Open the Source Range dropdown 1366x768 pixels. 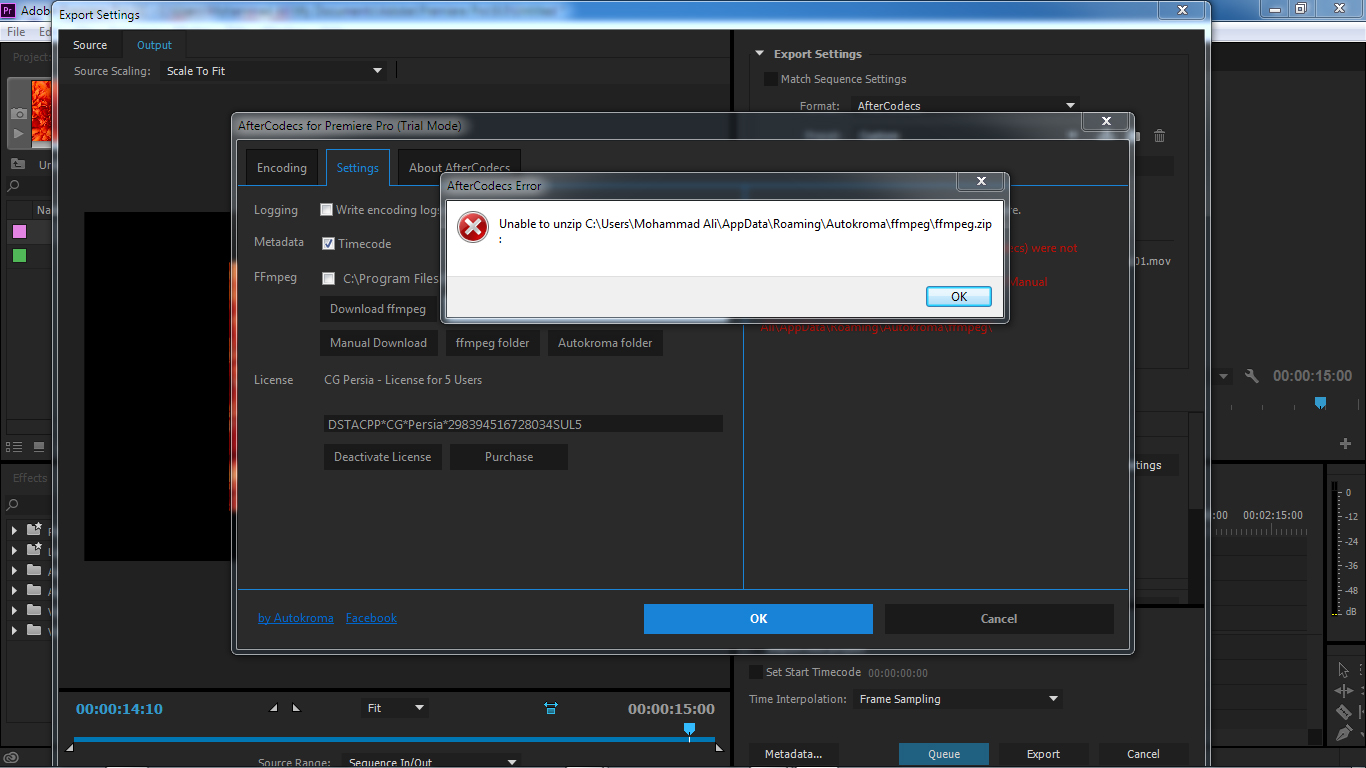(431, 762)
